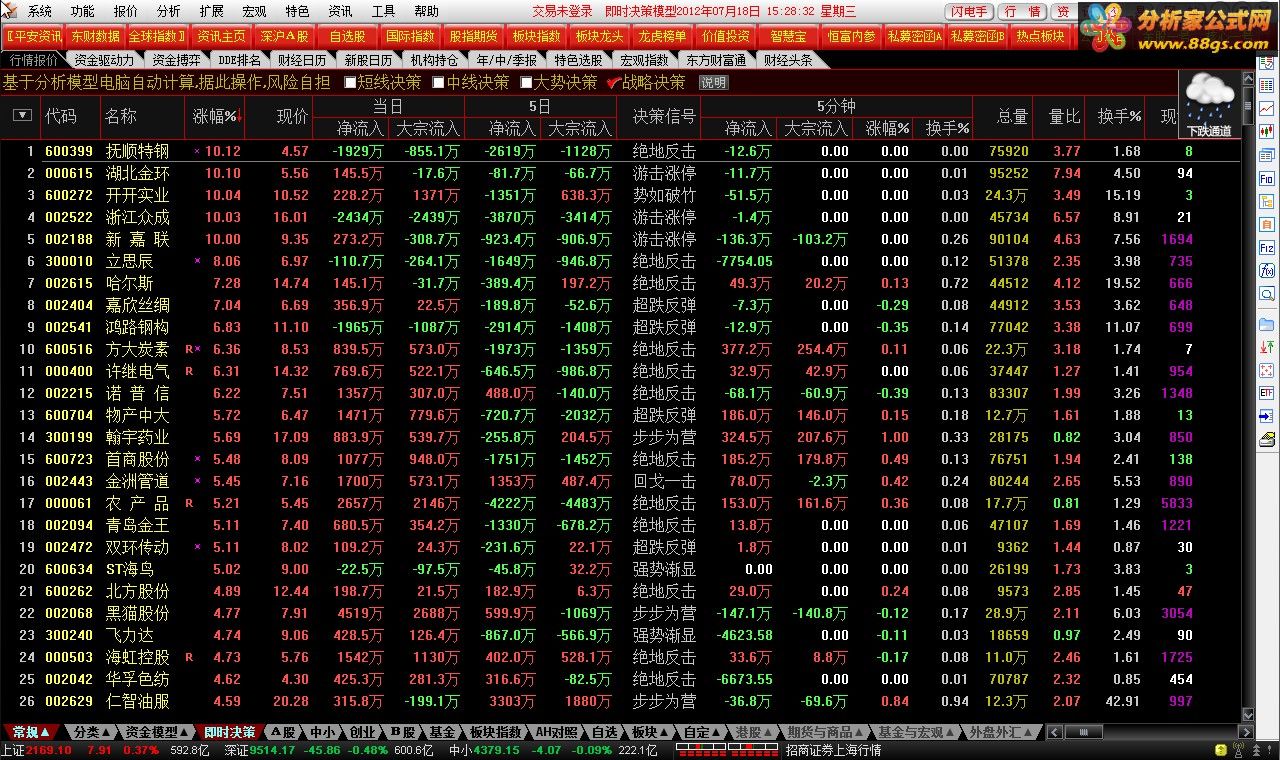Open the 热点板块 red toolbar button

tap(1040, 36)
